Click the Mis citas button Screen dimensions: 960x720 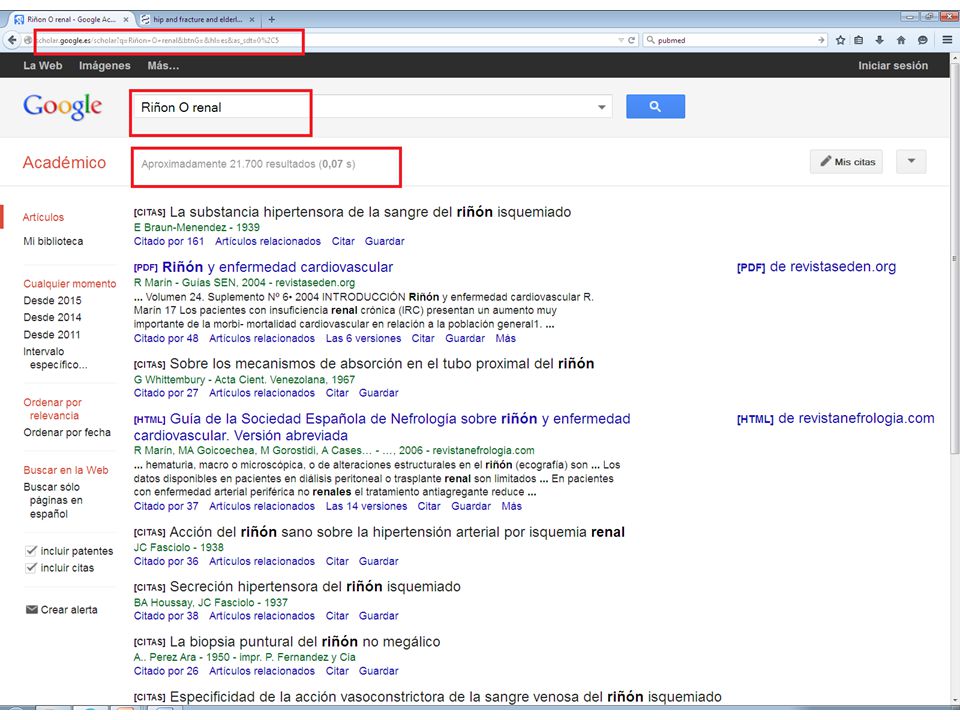point(847,162)
